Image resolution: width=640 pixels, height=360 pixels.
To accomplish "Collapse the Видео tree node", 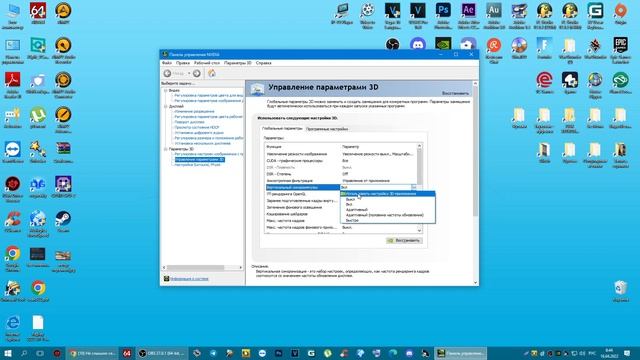I will tap(166, 90).
